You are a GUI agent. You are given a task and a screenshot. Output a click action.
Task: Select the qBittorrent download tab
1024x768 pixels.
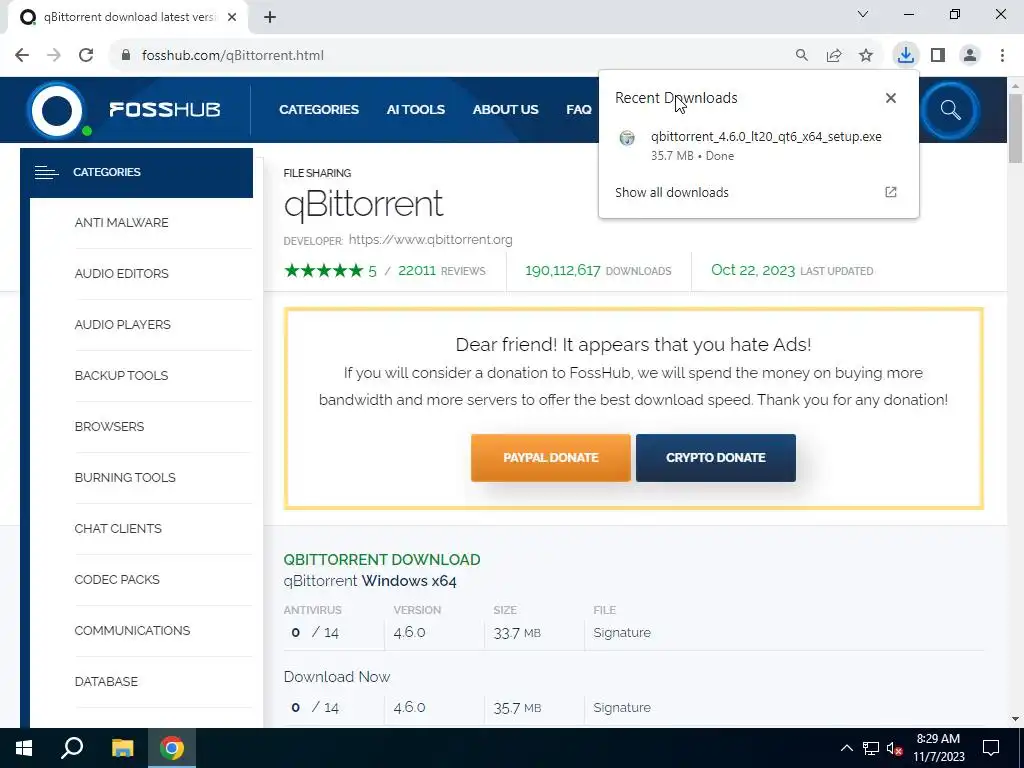(x=129, y=17)
